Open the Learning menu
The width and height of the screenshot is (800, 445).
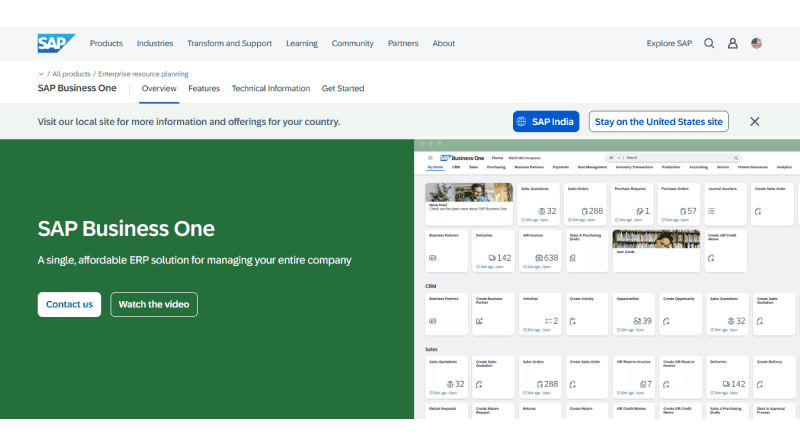[302, 43]
